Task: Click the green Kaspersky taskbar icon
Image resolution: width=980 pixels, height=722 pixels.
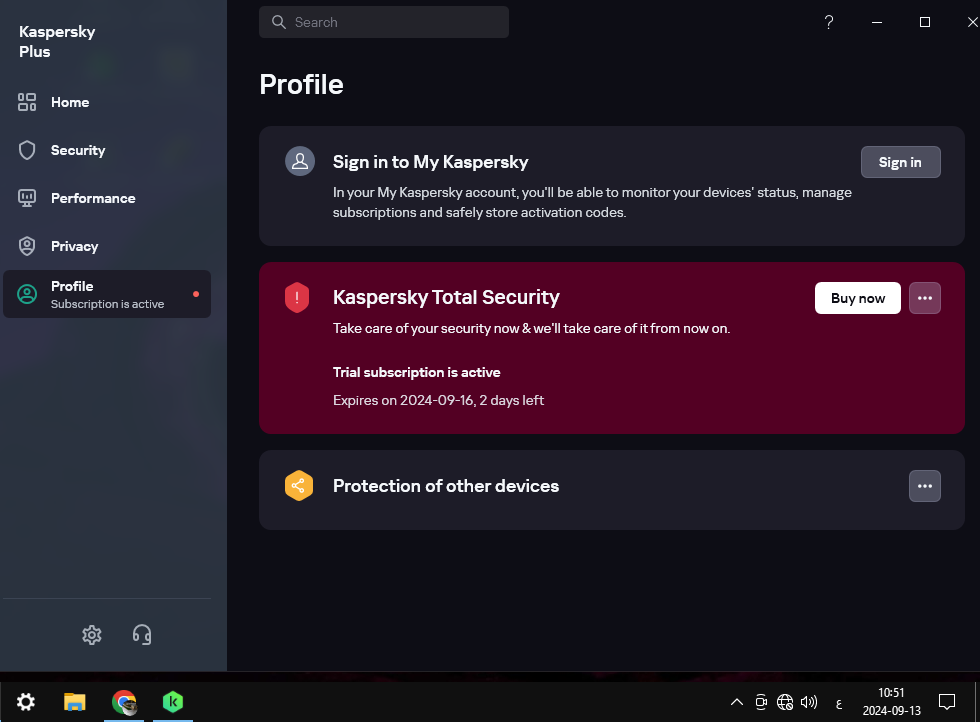Action: [172, 702]
